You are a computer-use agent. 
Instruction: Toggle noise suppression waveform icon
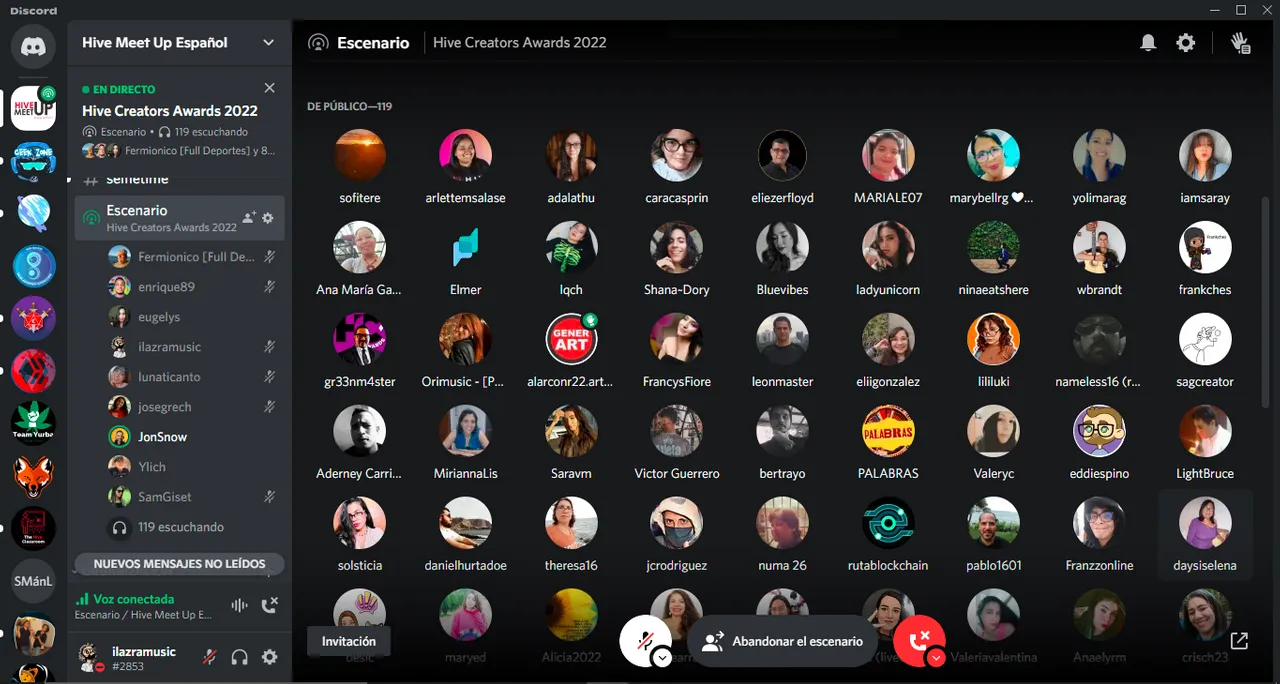click(239, 605)
